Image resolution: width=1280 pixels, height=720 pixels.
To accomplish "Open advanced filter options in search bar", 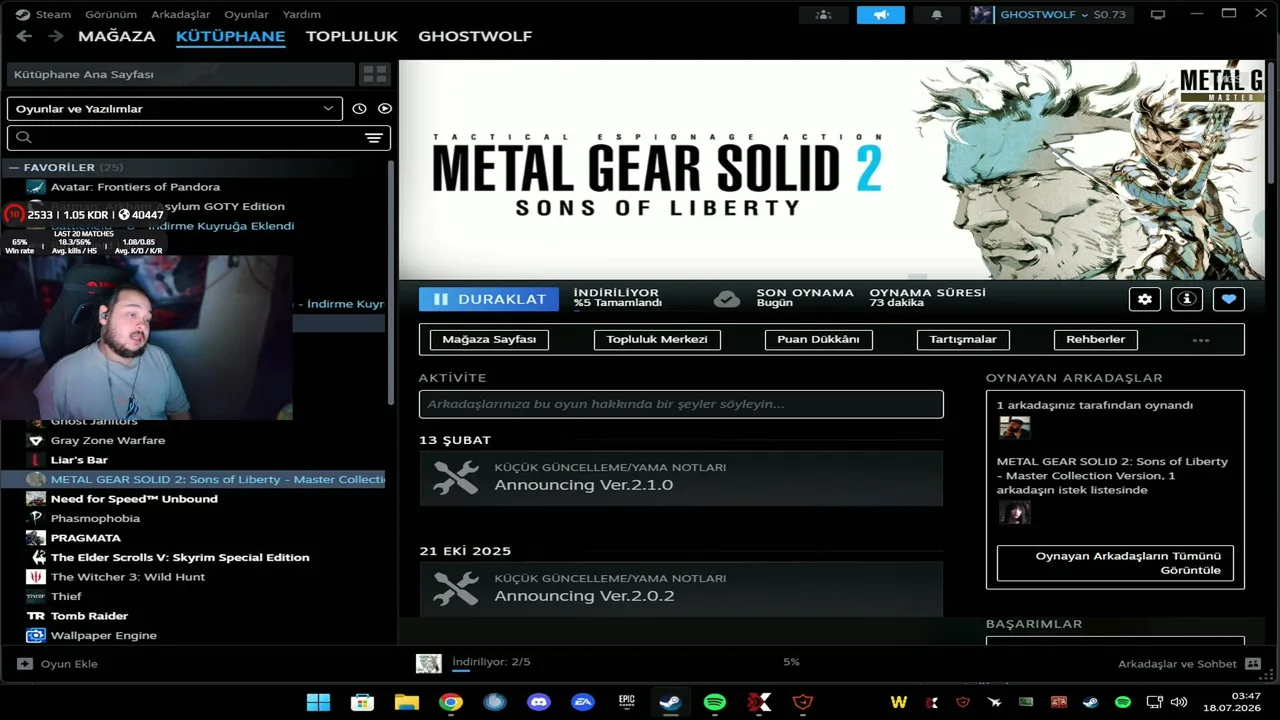I will 374,138.
